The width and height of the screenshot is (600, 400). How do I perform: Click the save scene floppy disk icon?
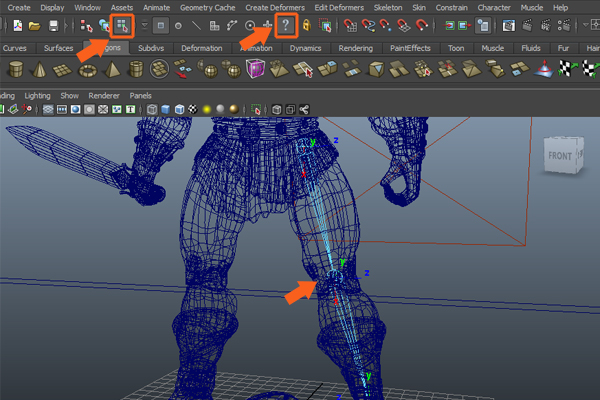pyautogui.click(x=52, y=25)
